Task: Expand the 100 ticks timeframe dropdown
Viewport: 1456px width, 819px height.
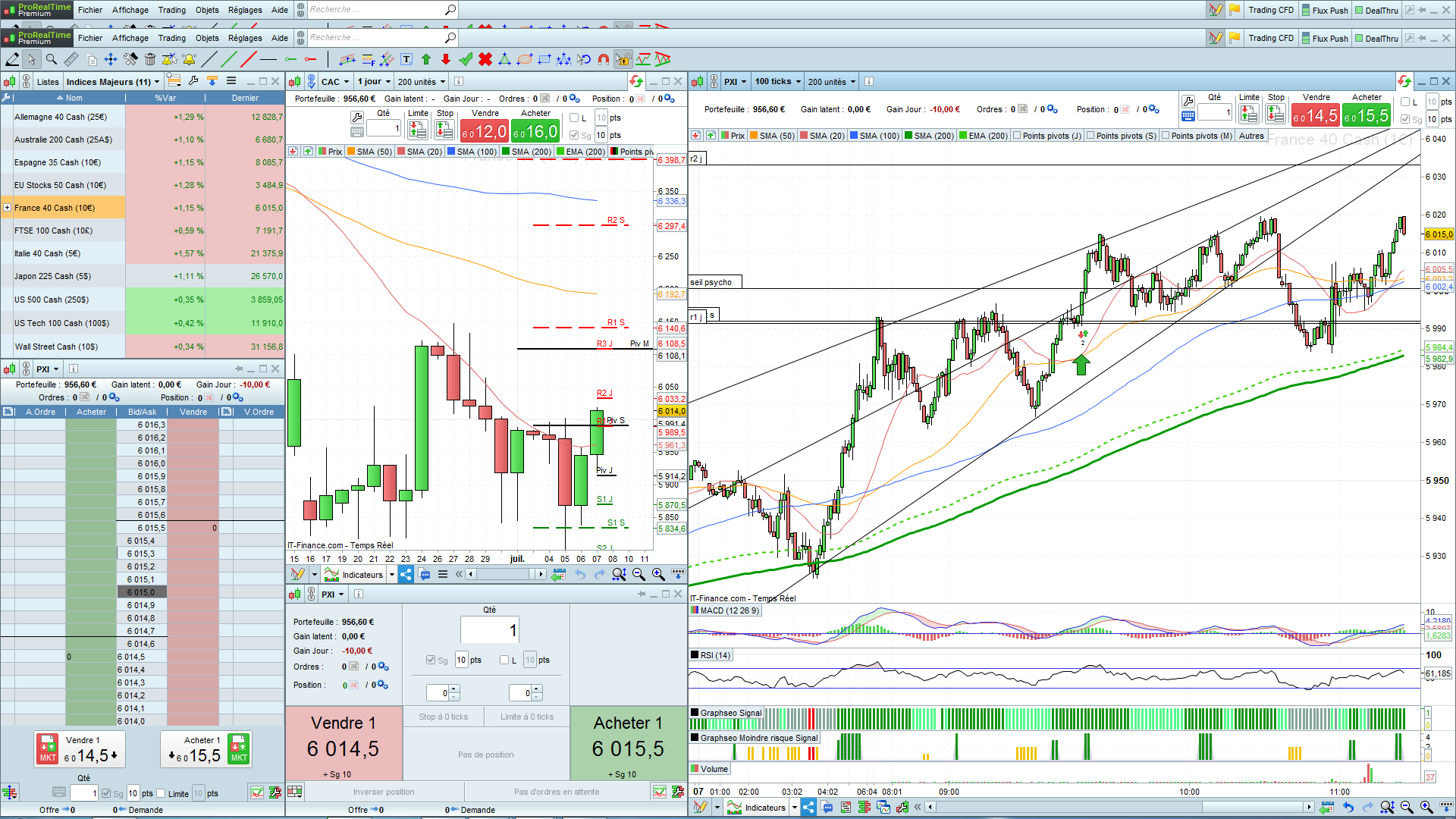Action: tap(777, 82)
